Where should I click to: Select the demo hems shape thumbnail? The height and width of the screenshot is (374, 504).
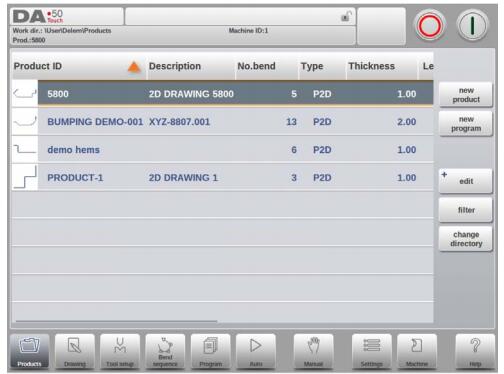point(25,150)
